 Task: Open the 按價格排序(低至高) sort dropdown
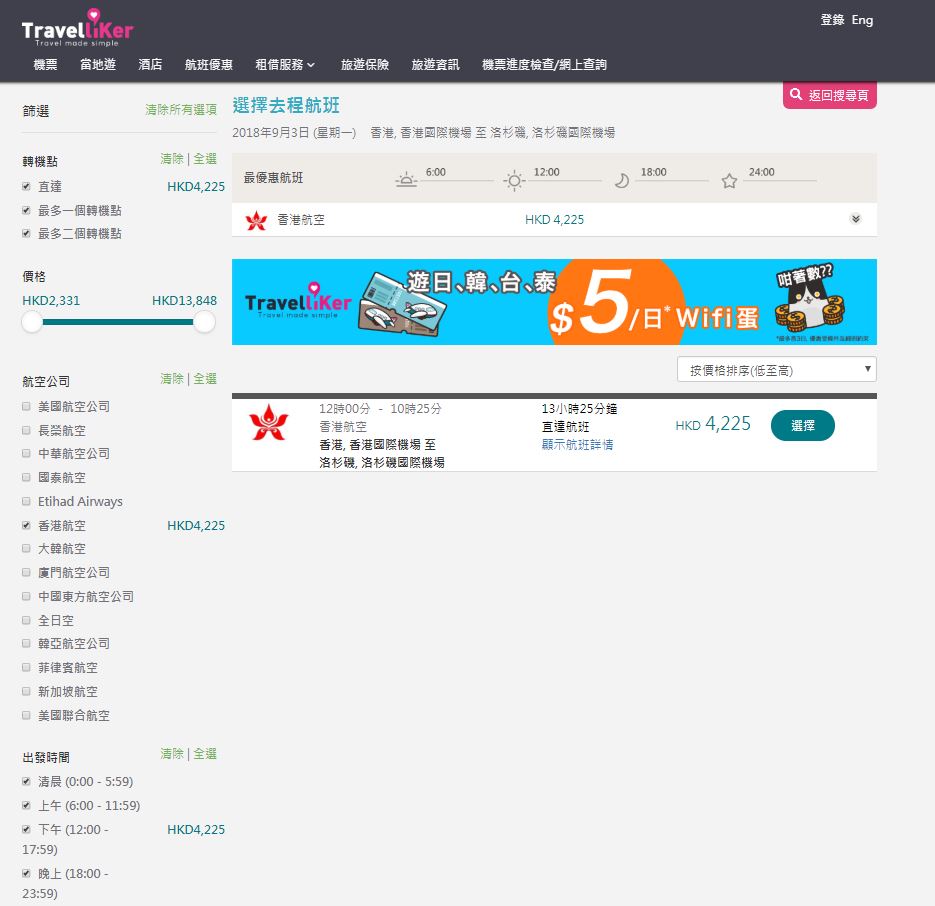(x=776, y=370)
